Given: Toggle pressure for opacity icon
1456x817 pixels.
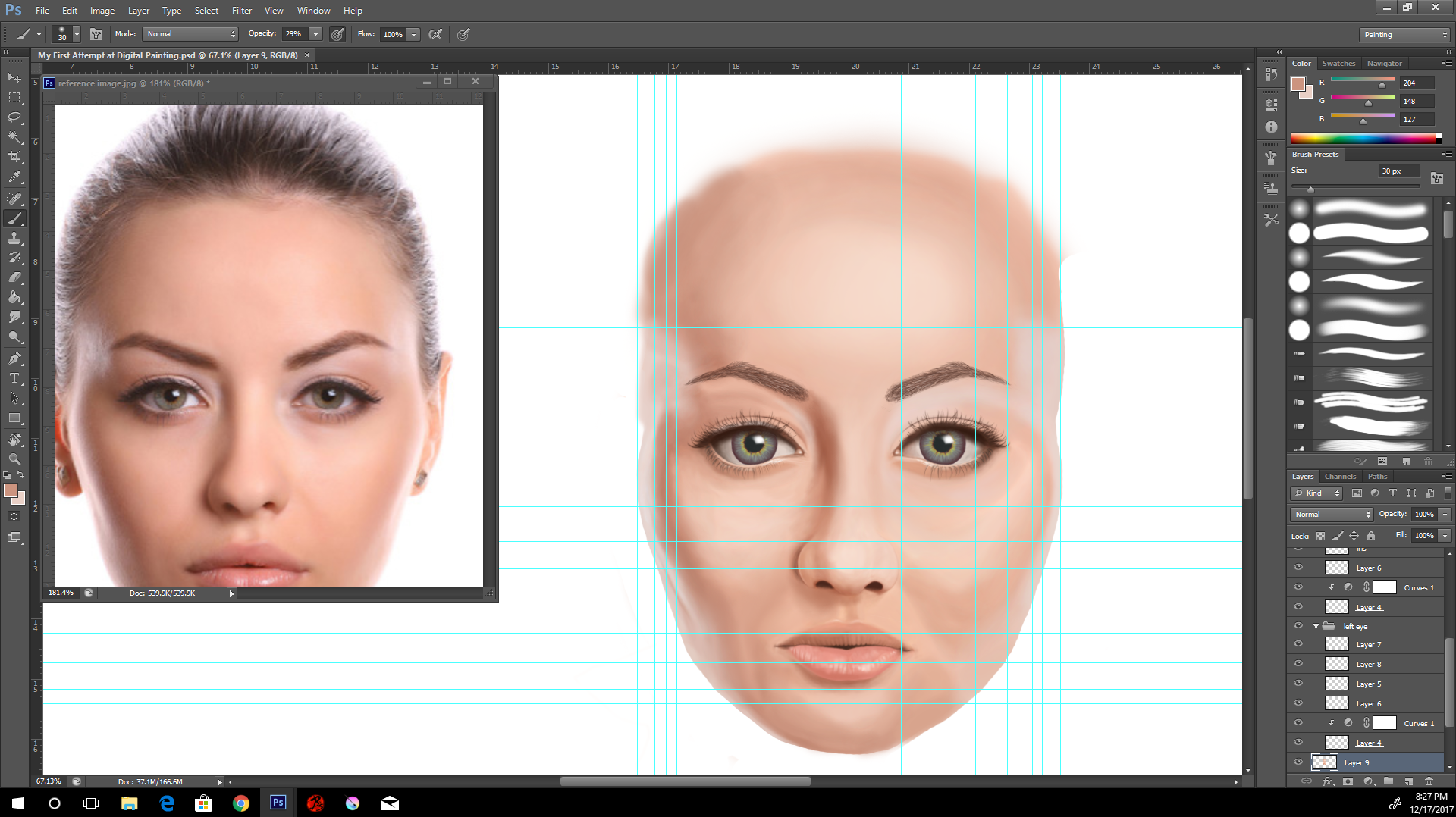Looking at the screenshot, I should pos(337,34).
